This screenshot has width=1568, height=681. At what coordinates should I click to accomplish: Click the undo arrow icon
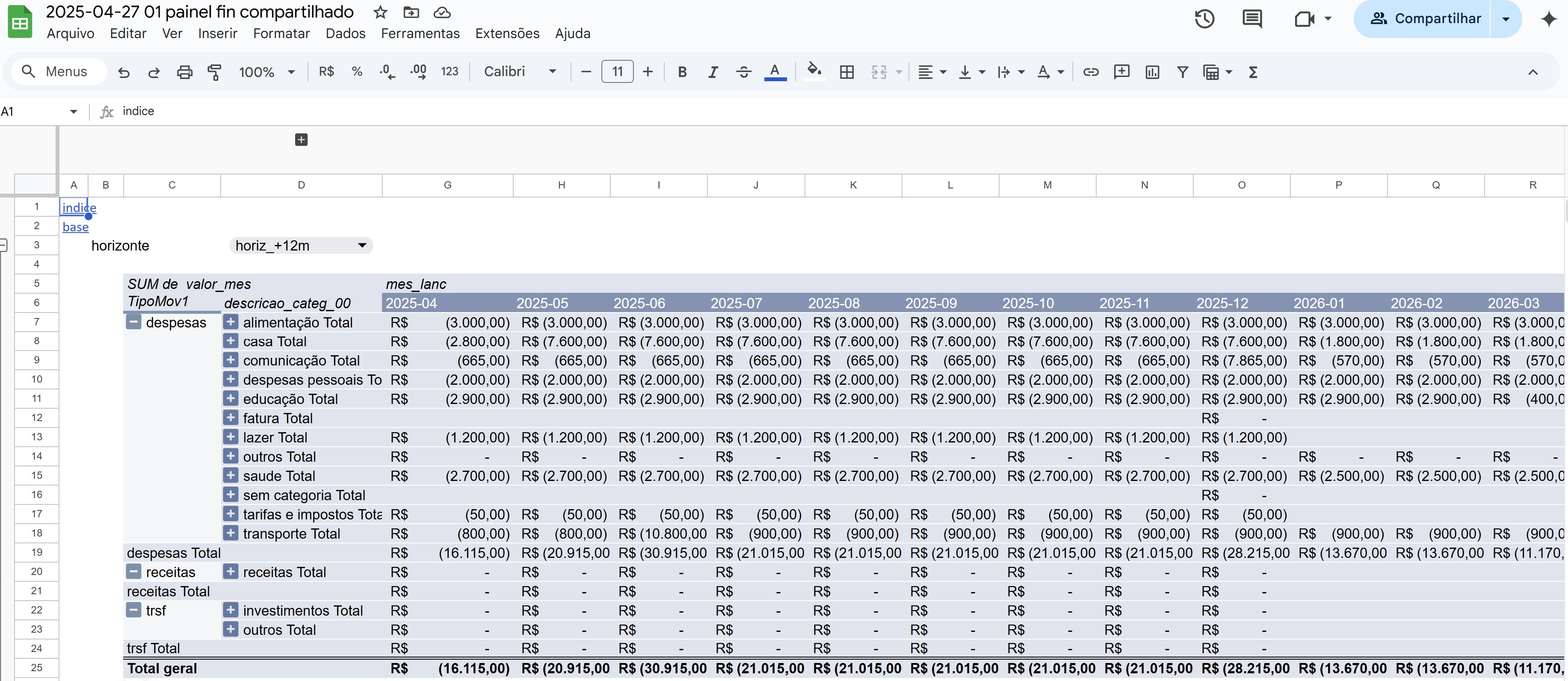[124, 72]
